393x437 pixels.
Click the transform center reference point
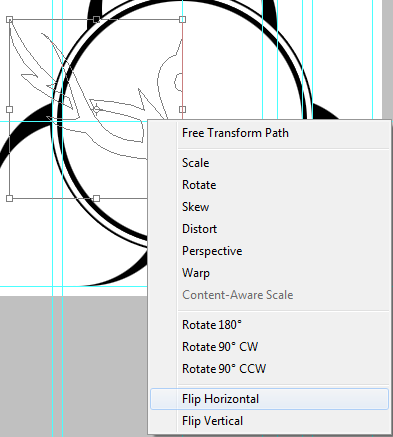coord(96,109)
